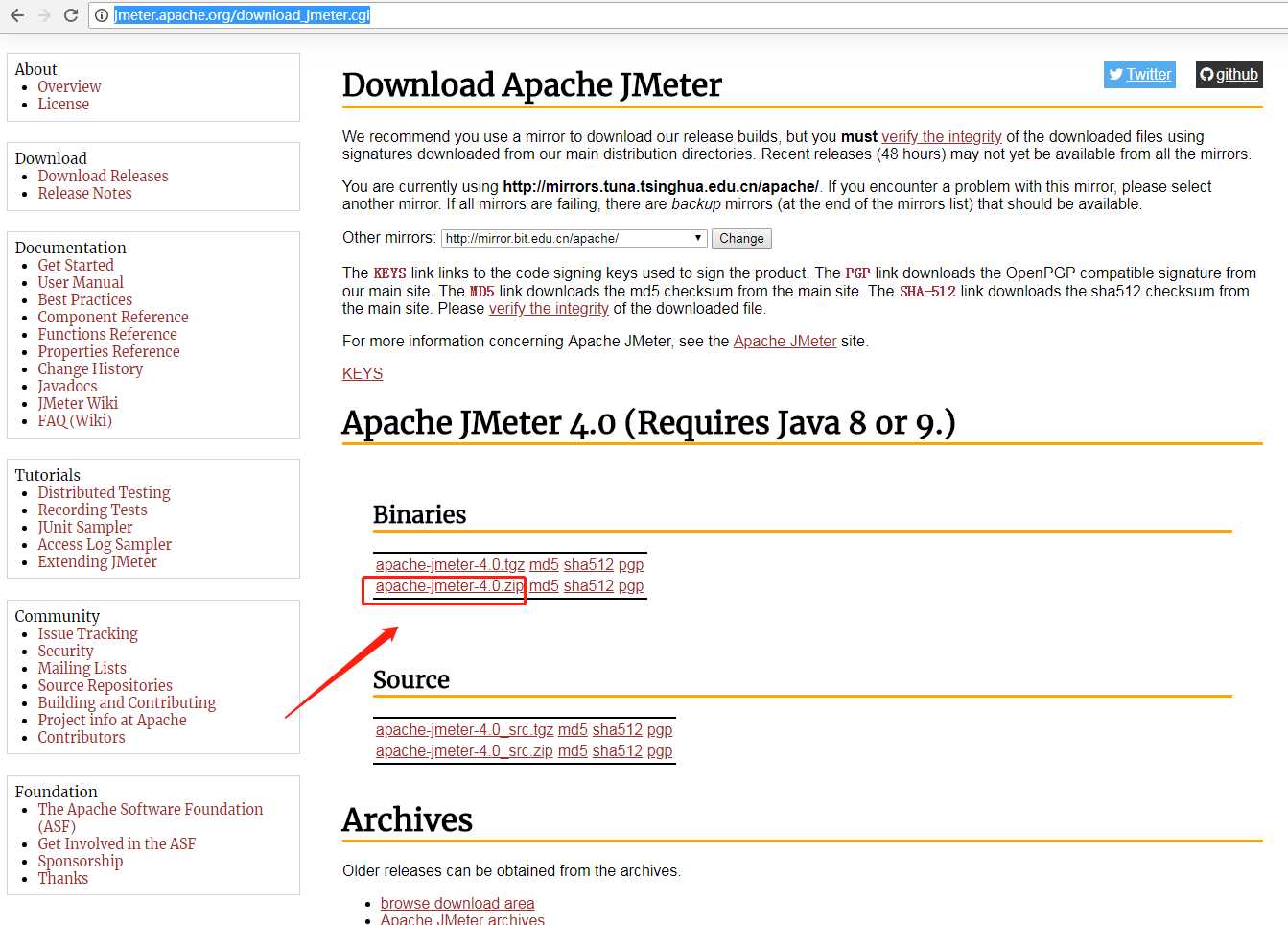The height and width of the screenshot is (925, 1288).
Task: View site info icon in address bar
Action: pos(102,15)
